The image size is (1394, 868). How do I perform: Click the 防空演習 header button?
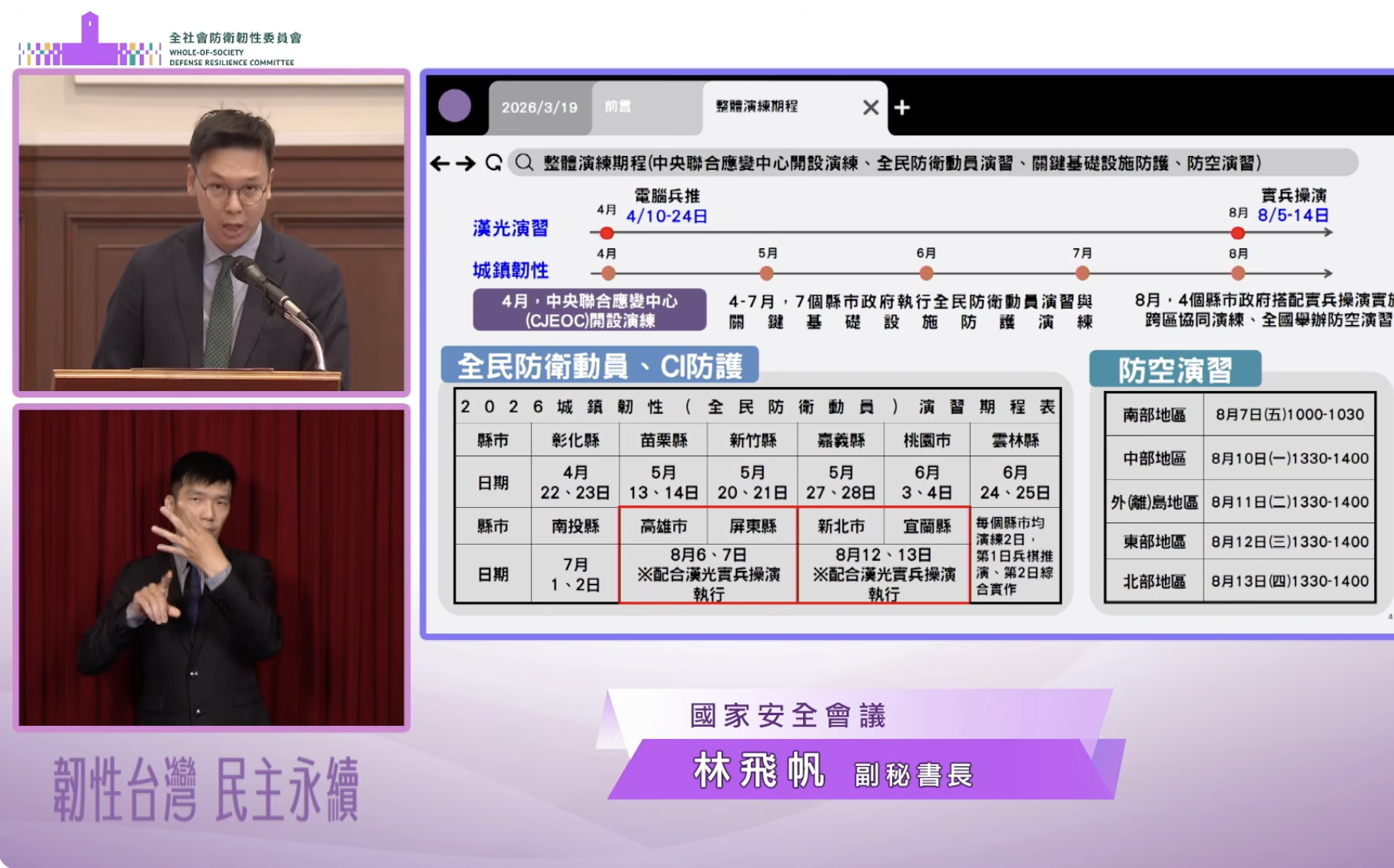pos(1174,369)
